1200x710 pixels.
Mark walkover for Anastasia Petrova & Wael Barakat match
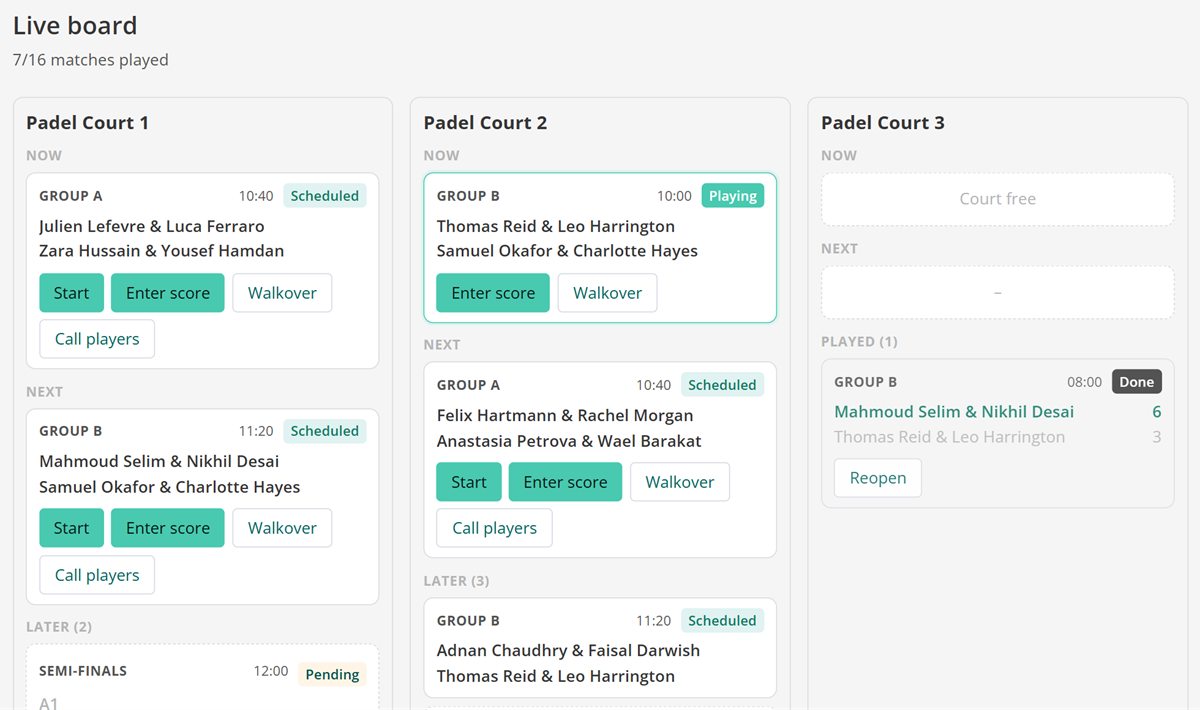680,482
